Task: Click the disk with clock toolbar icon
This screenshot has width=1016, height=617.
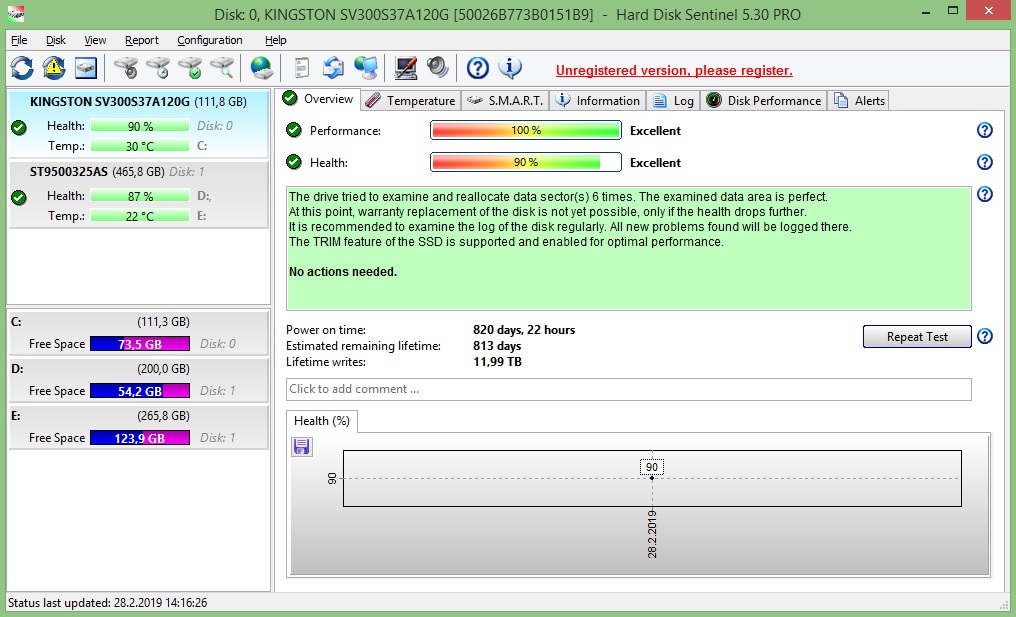Action: click(157, 68)
